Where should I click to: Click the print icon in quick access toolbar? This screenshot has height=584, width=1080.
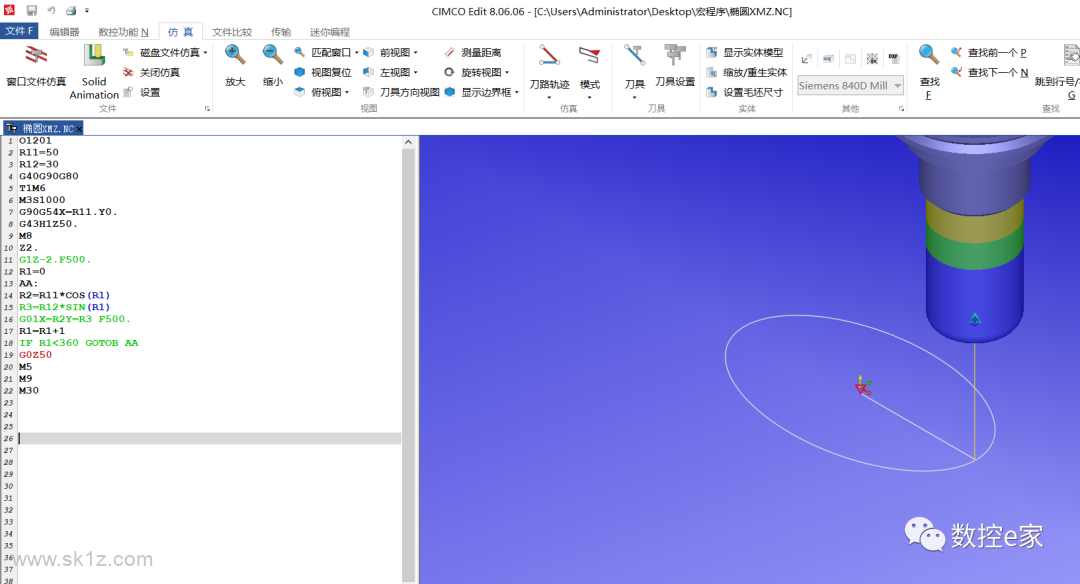71,10
